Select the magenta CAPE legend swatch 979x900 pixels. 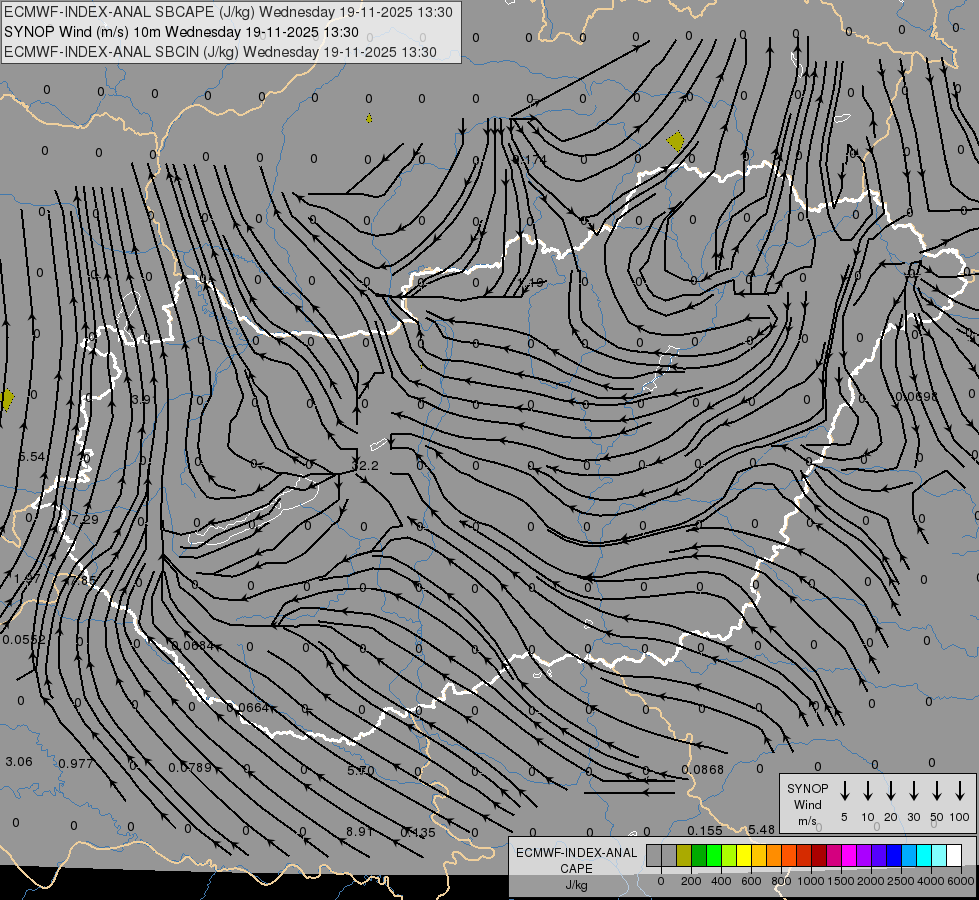(x=849, y=856)
